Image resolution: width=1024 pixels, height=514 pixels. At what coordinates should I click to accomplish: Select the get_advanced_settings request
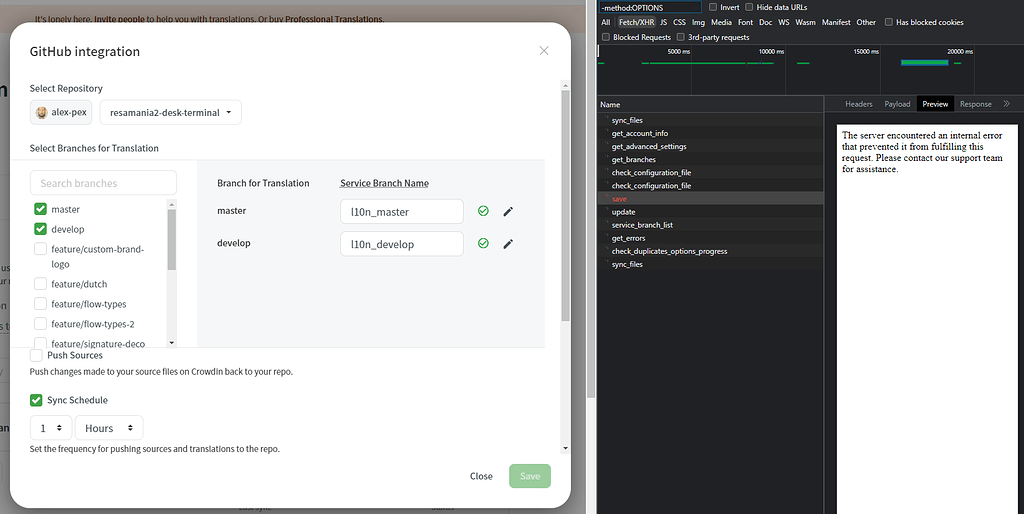pos(710,146)
